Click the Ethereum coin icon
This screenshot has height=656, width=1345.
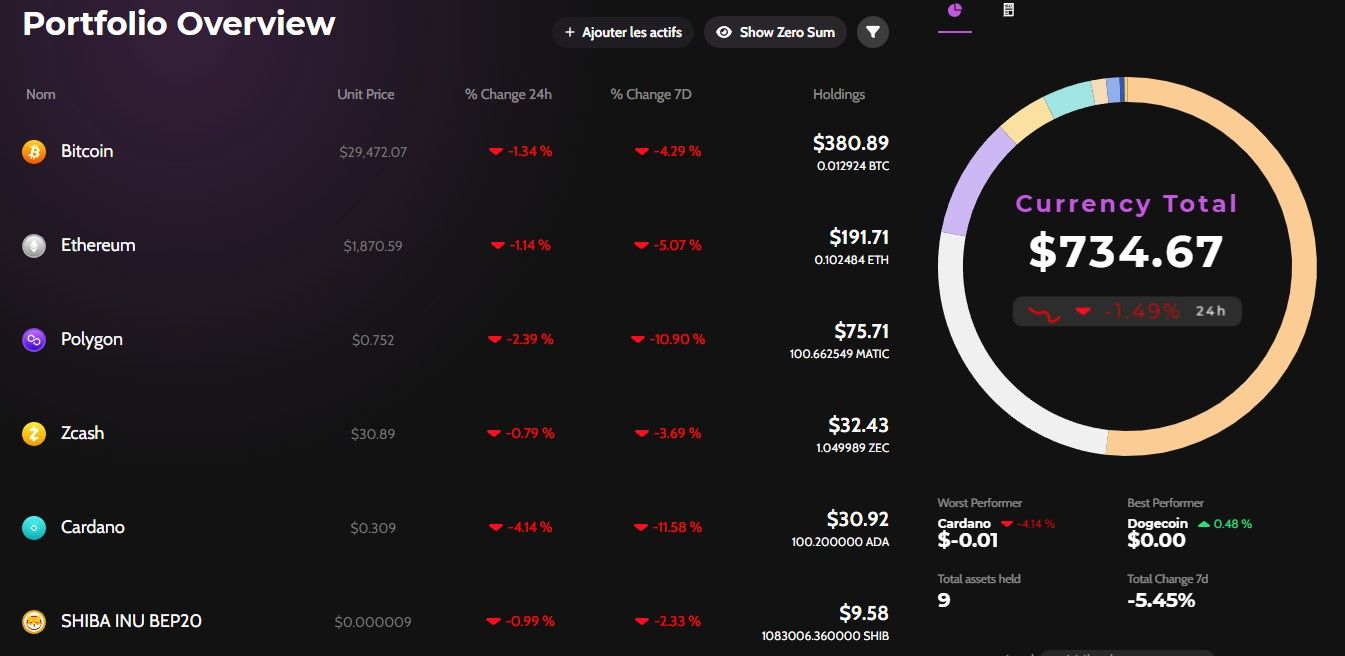pos(34,246)
